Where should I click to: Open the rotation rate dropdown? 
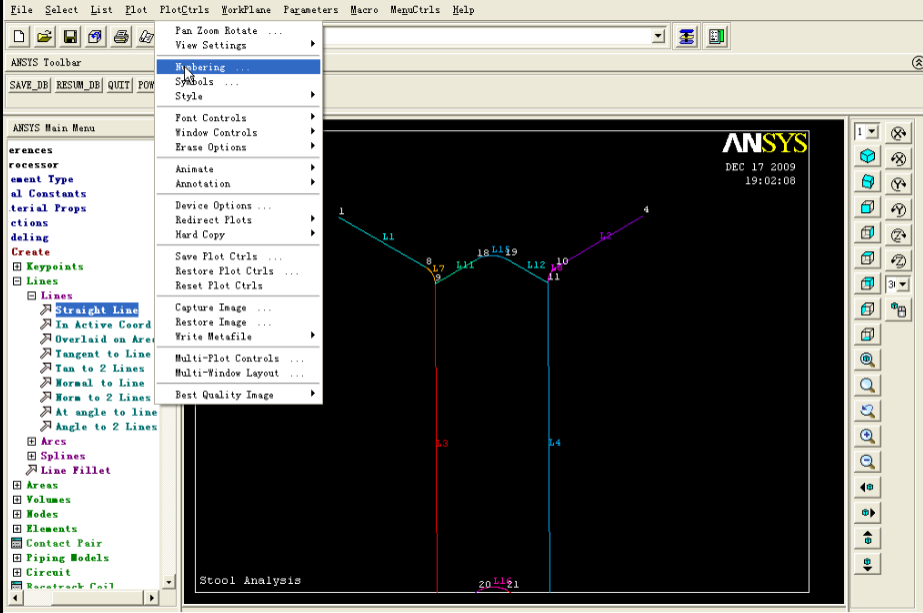pyautogui.click(x=903, y=285)
